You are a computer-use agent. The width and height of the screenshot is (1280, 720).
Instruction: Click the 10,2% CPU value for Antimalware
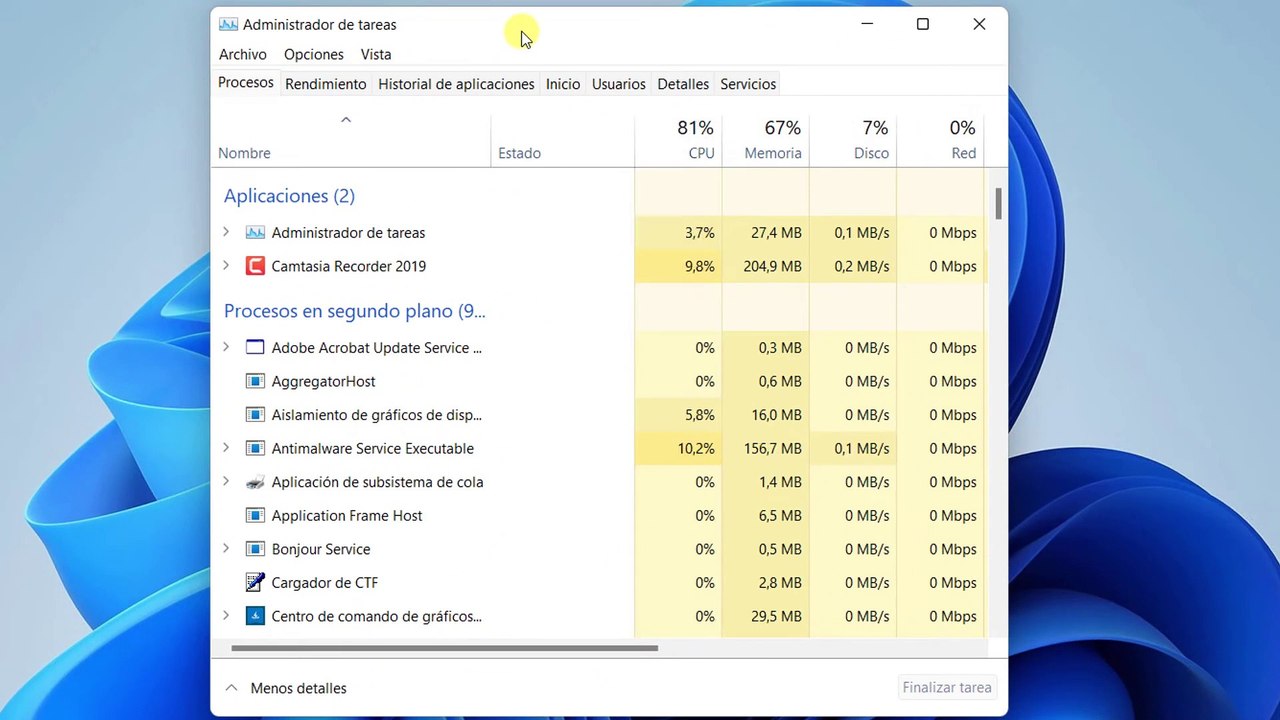696,449
